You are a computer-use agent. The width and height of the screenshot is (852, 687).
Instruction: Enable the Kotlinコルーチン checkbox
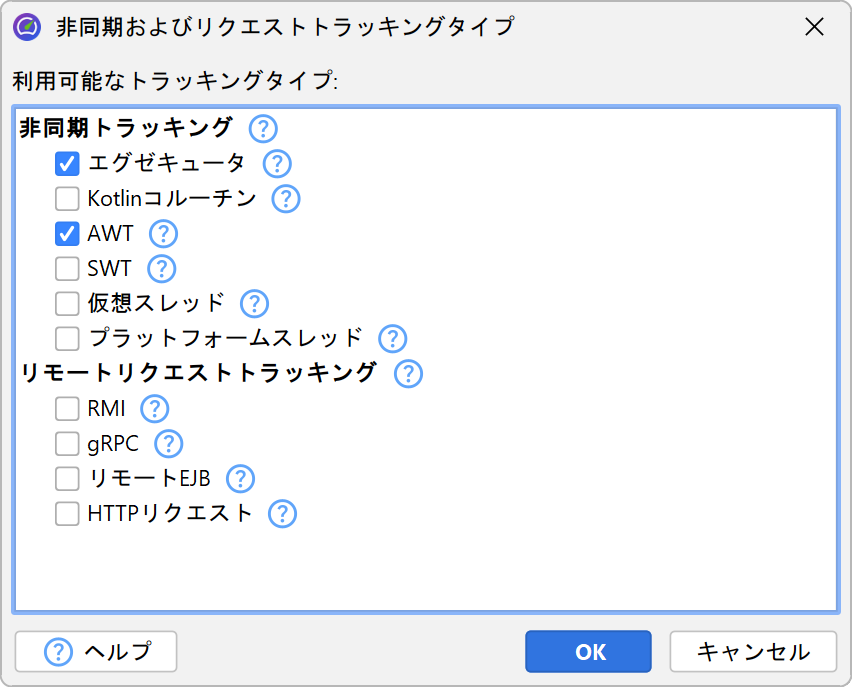67,198
